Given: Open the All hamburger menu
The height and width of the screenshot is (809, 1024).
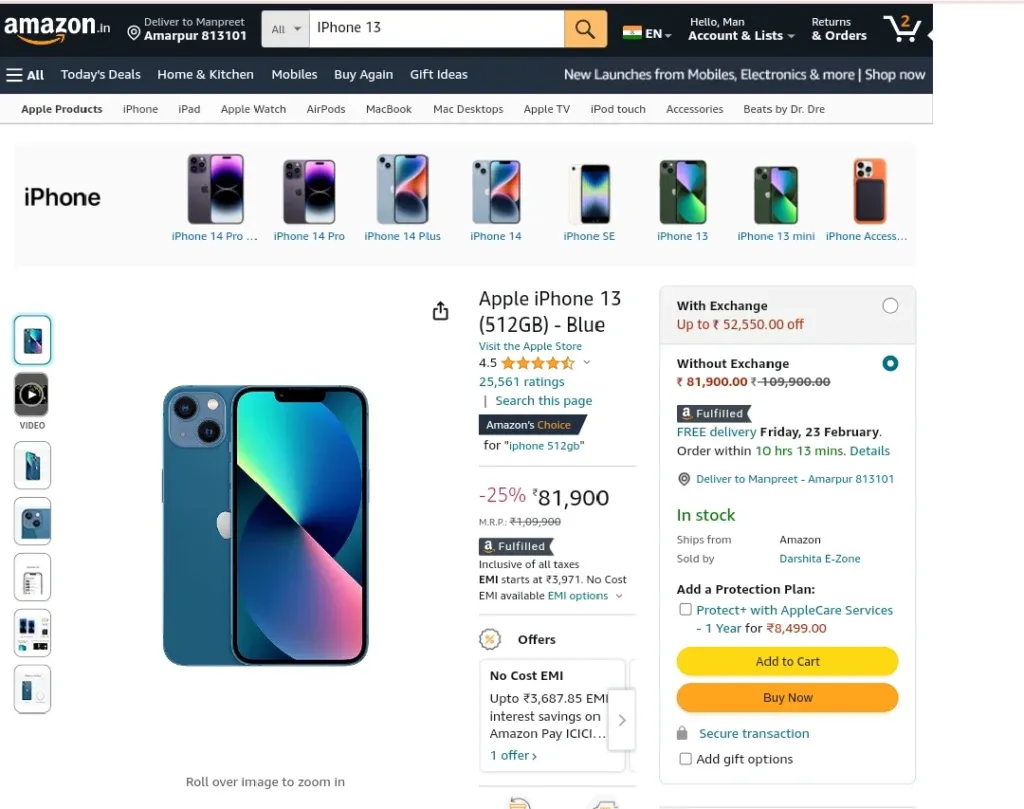Looking at the screenshot, I should pos(25,74).
